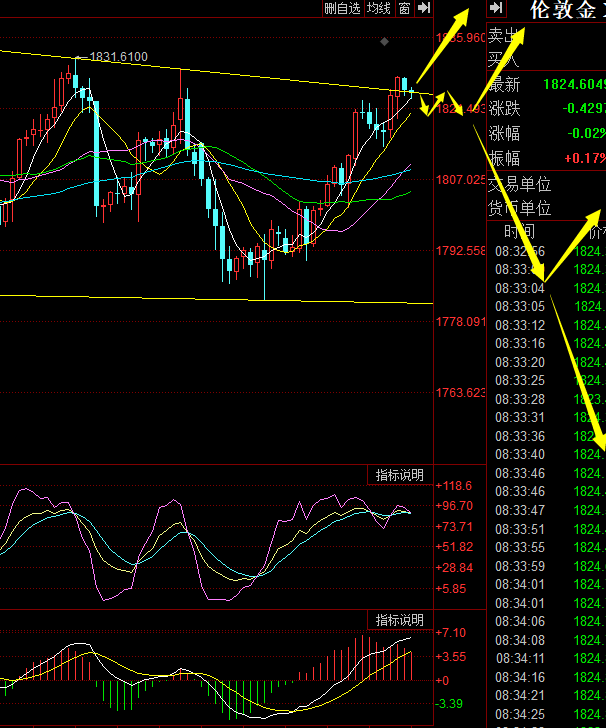The height and width of the screenshot is (728, 606).
Task: Click the 1778.091 price axis label
Action: point(461,321)
